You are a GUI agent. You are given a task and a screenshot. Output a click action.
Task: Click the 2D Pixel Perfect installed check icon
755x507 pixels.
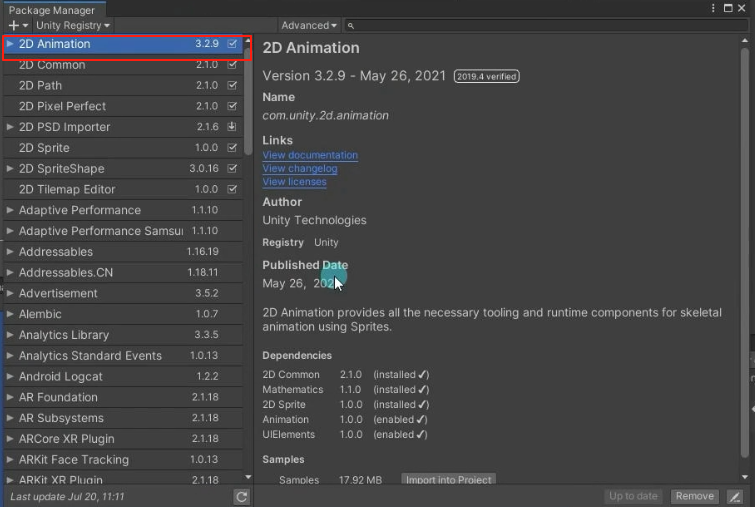point(232,106)
